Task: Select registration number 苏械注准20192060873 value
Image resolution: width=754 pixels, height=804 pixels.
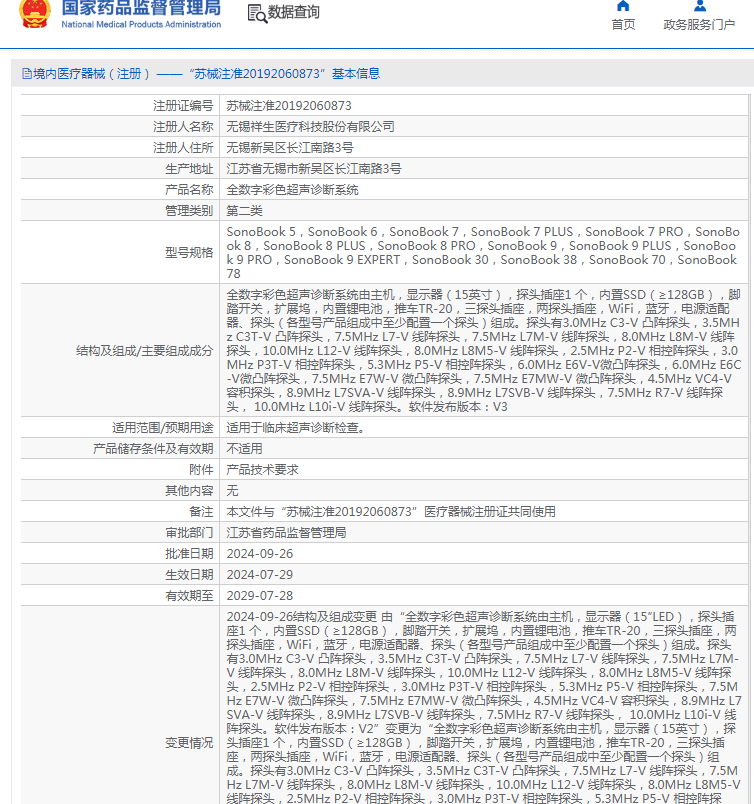Action: point(289,106)
